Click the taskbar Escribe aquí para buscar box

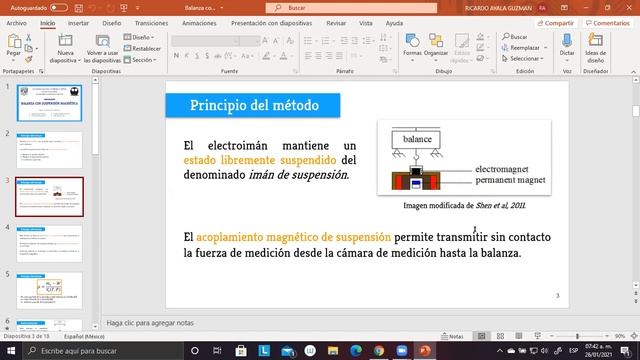(103, 351)
